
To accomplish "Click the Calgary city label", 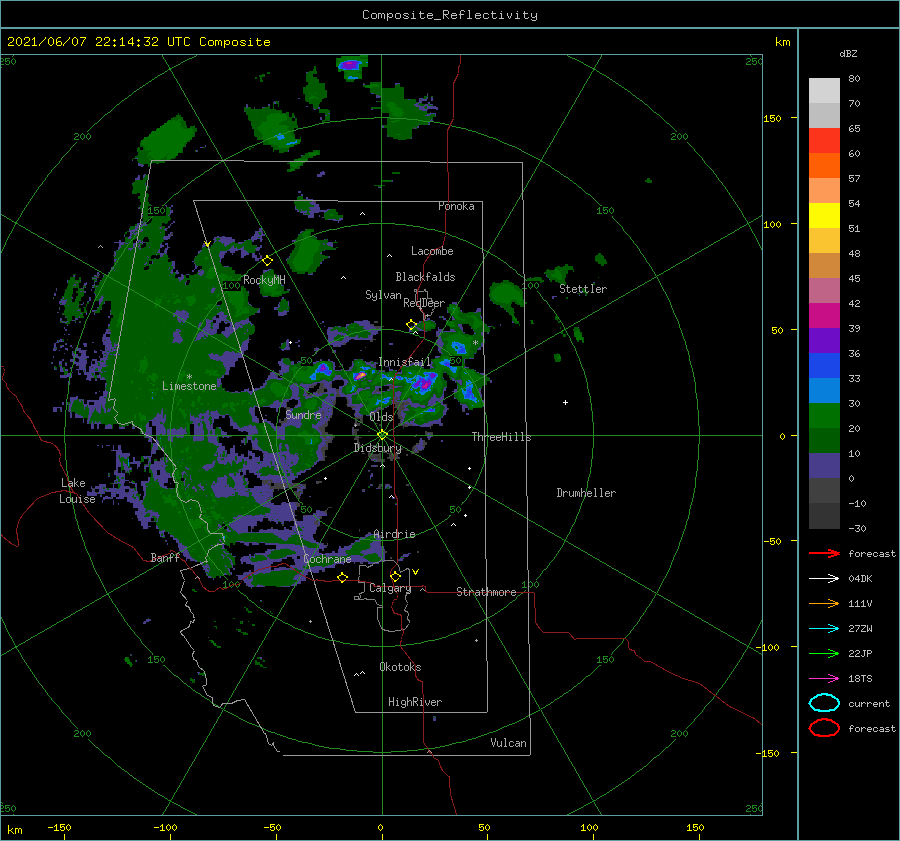I will (390, 588).
